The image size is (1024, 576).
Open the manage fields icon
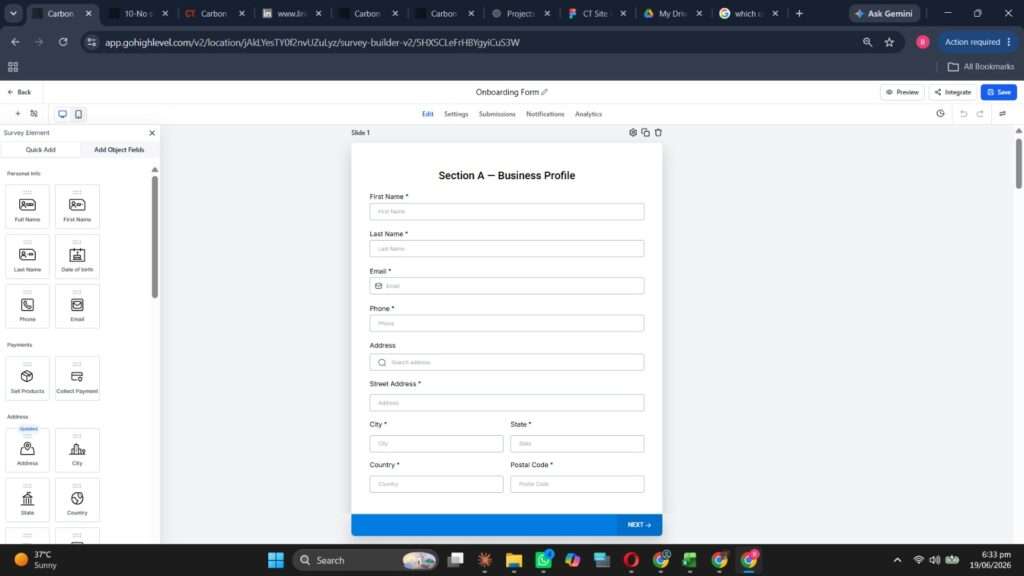point(34,114)
